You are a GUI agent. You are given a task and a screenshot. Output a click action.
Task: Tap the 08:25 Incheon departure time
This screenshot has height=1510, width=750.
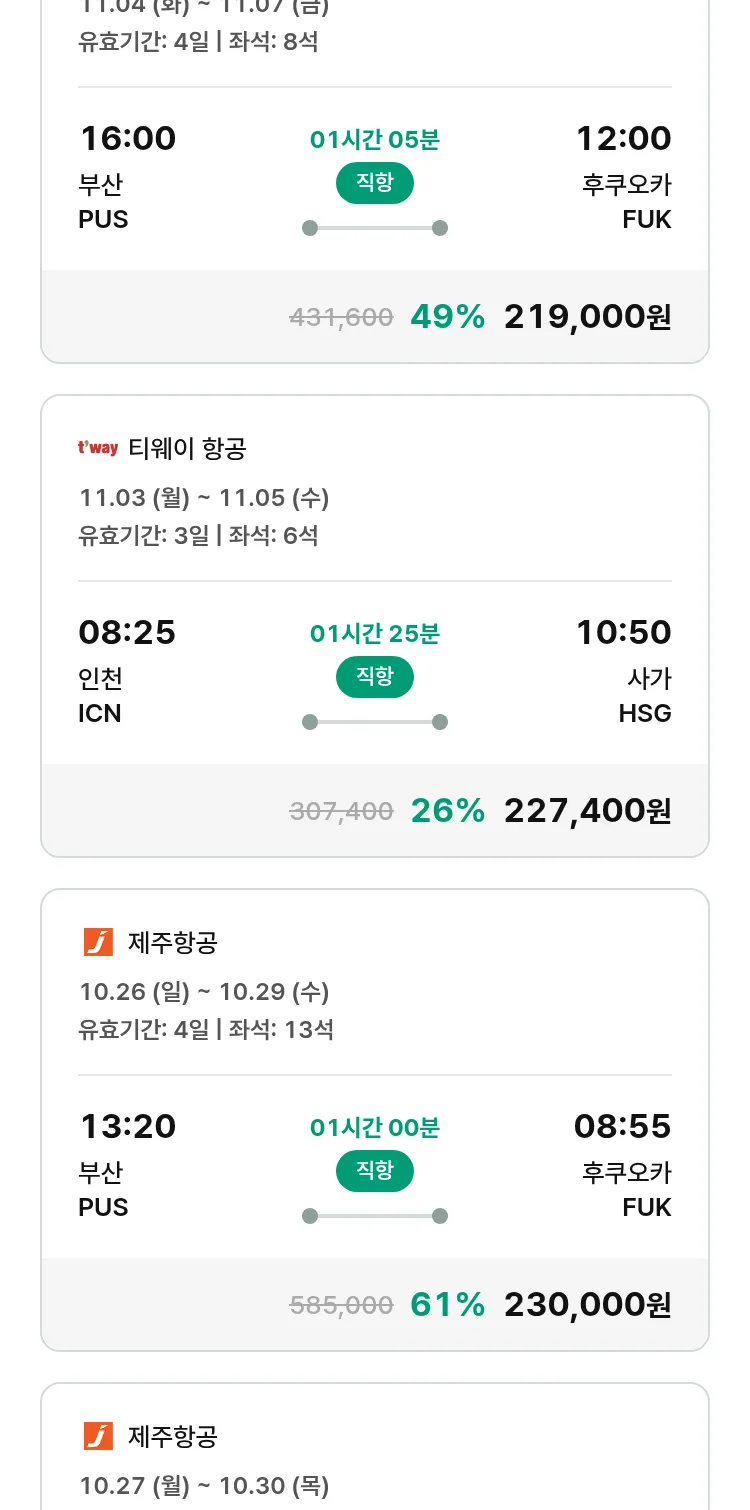click(x=127, y=632)
